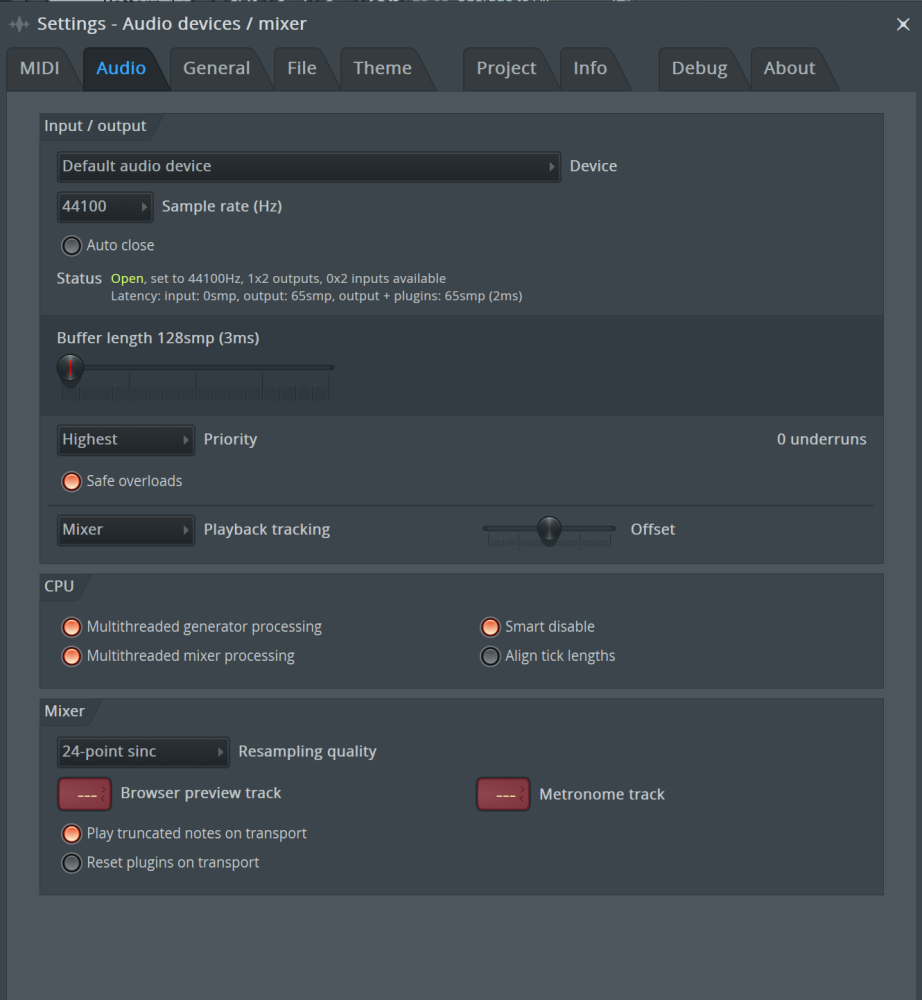This screenshot has width=922, height=1000.
Task: Click the Playback tracking label
Action: pyautogui.click(x=267, y=530)
